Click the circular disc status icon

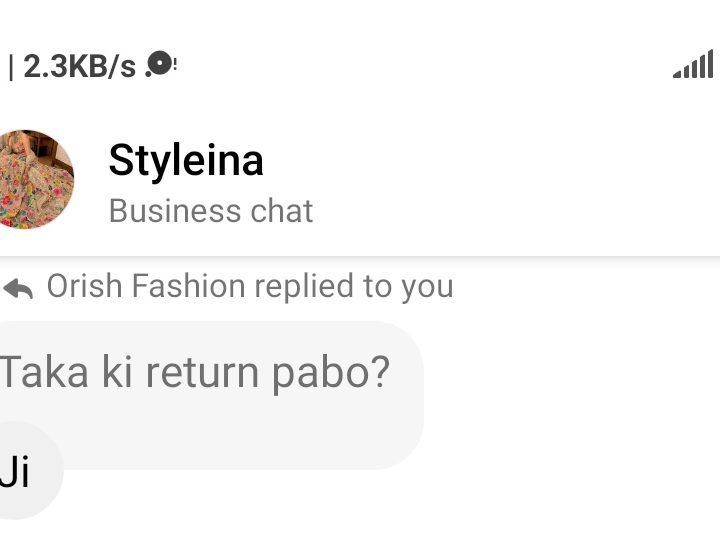pos(158,64)
